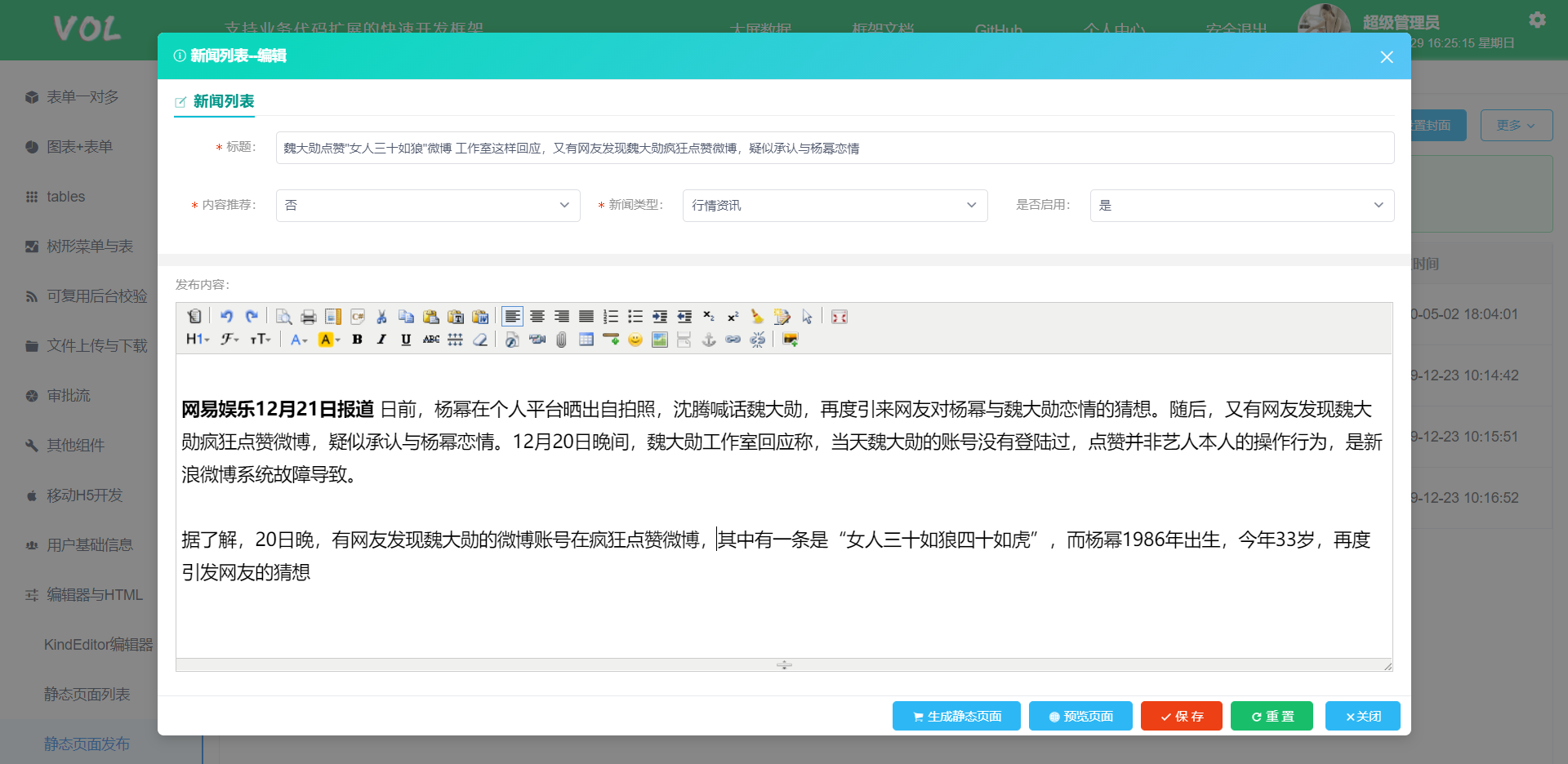
Task: Insert an emoticon with the smiley icon
Action: (x=635, y=340)
